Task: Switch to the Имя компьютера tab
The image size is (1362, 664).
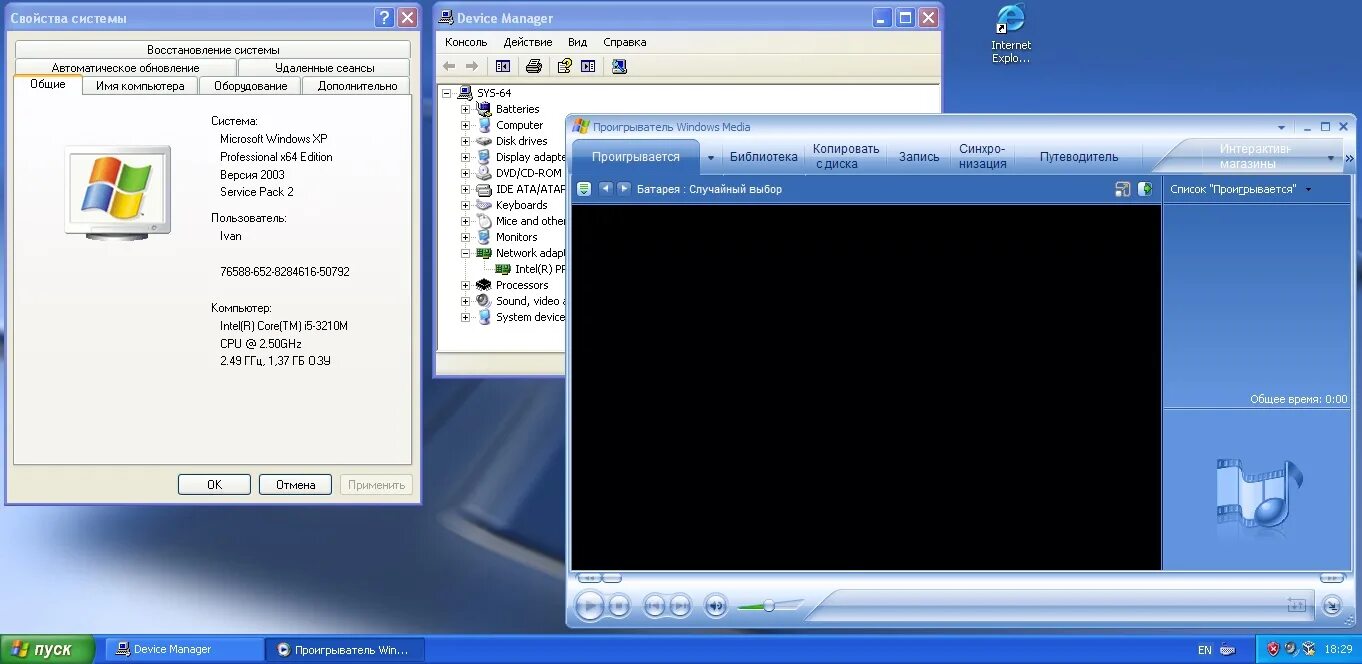Action: click(140, 86)
